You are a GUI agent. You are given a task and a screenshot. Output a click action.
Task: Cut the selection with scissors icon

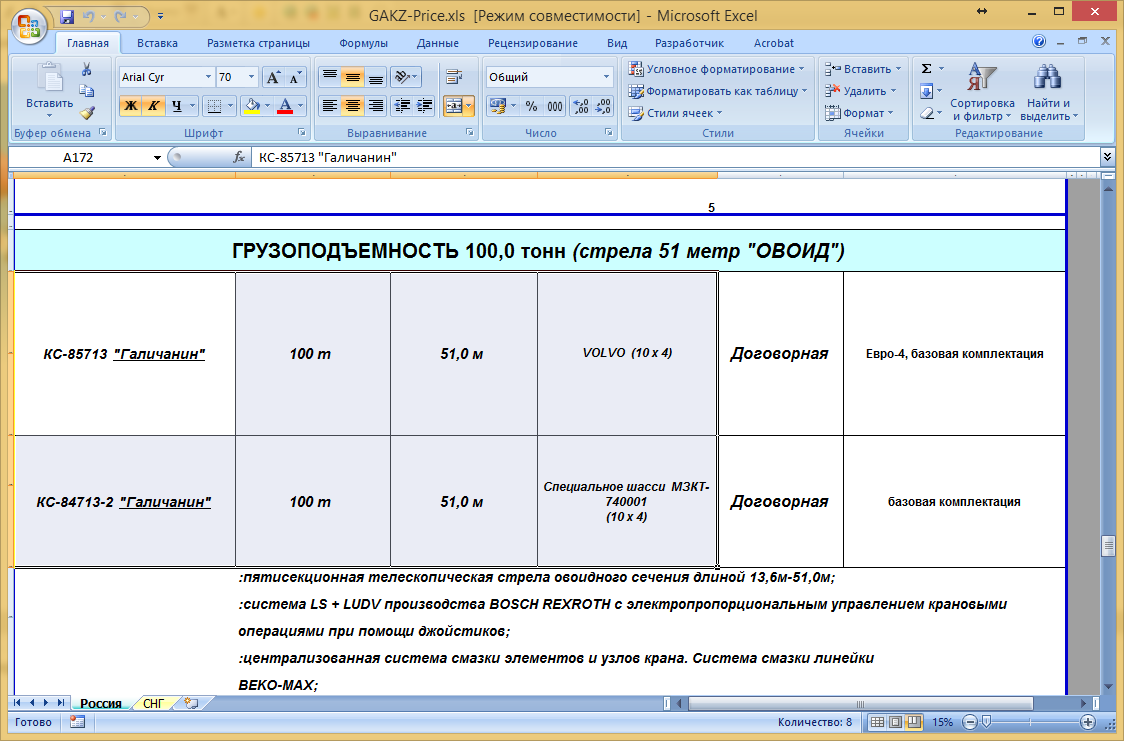pos(87,70)
